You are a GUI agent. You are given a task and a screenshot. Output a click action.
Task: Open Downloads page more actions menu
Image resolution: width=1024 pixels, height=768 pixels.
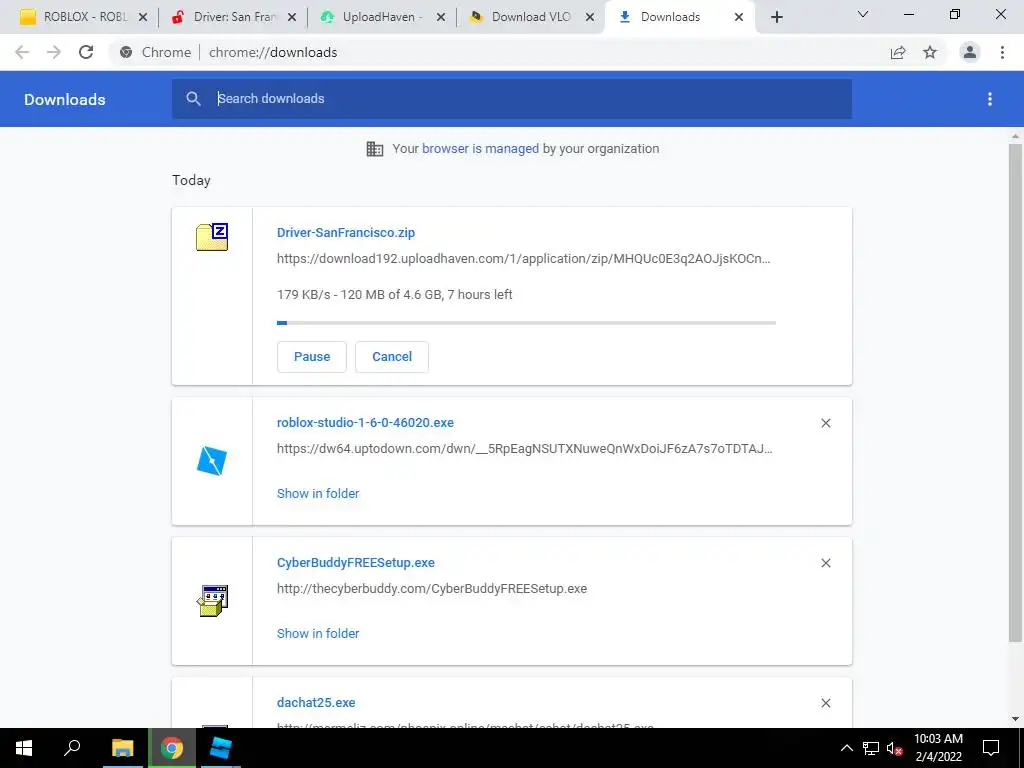[x=990, y=99]
